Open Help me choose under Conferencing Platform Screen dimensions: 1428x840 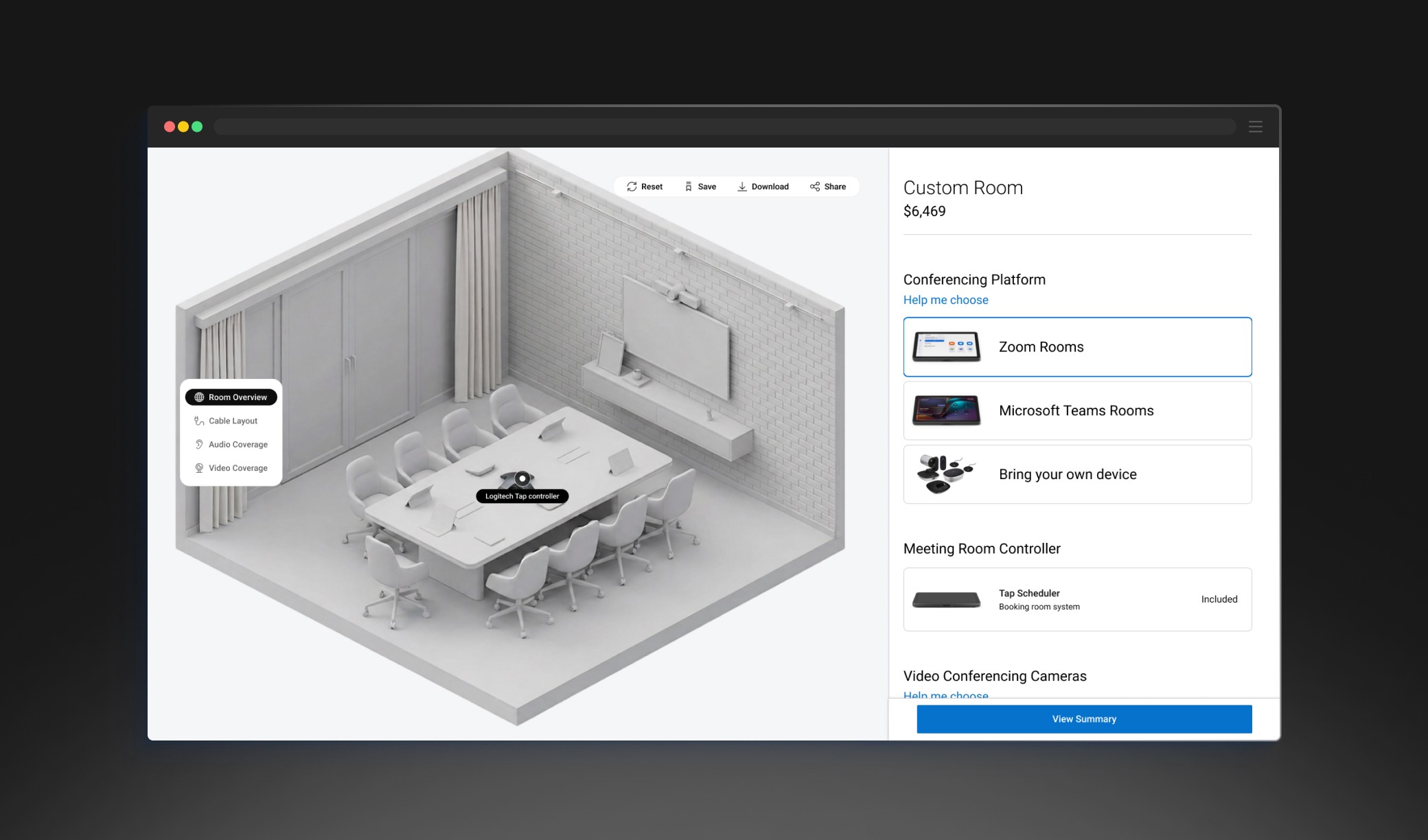[945, 300]
